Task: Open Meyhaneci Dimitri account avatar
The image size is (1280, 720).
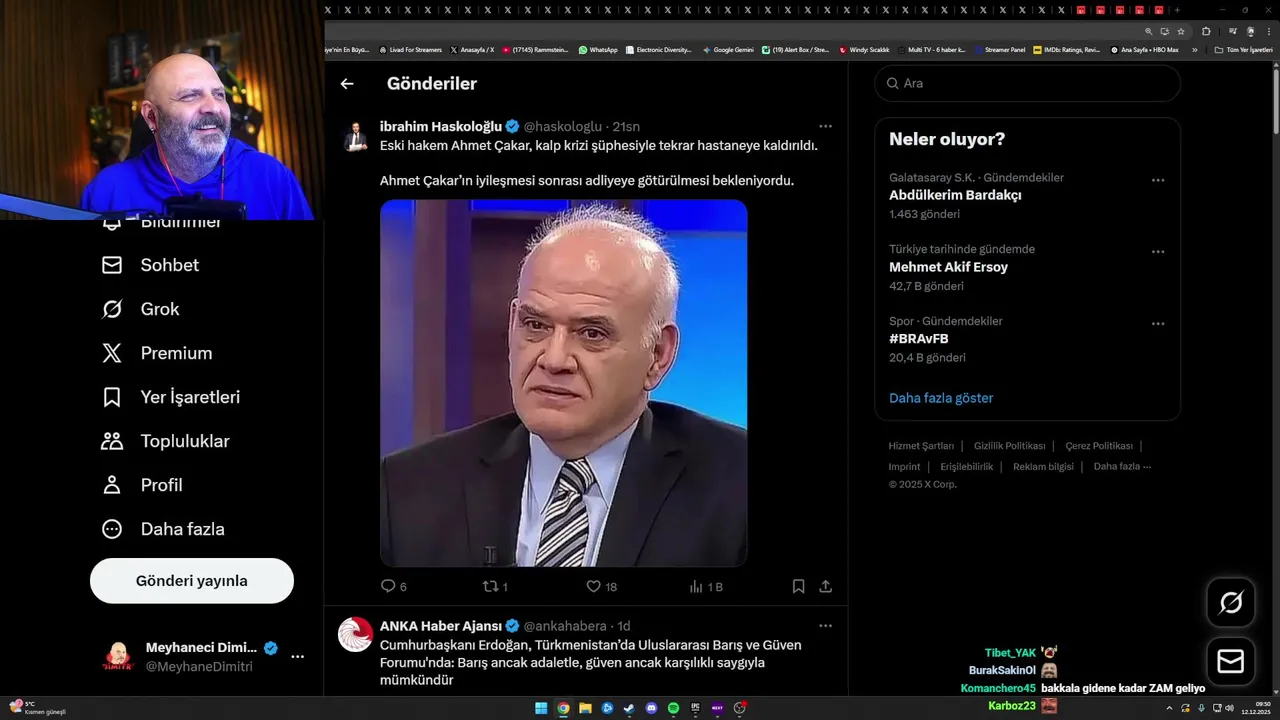Action: point(118,657)
